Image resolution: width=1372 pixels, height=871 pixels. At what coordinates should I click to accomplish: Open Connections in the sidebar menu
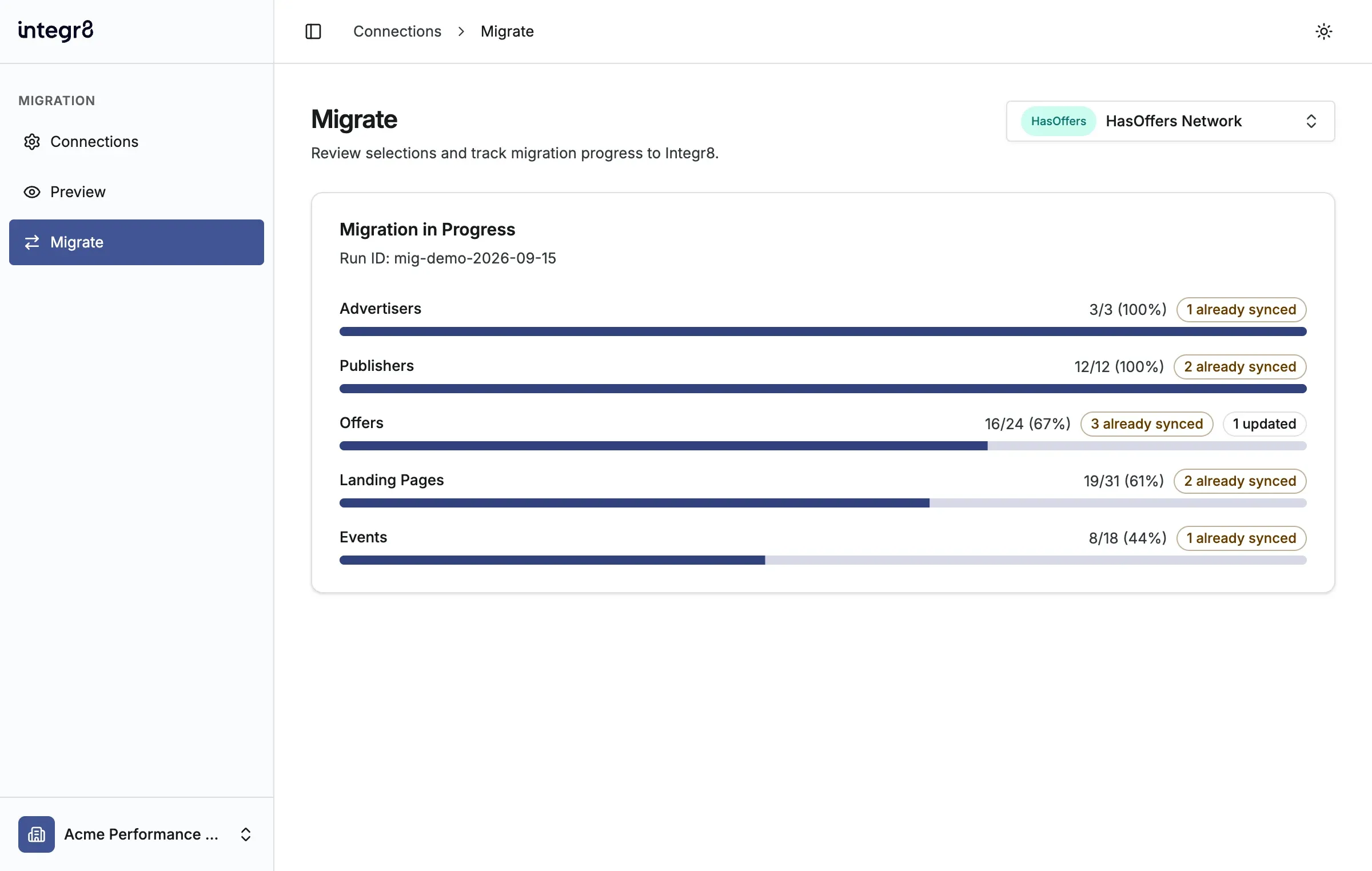[x=137, y=142]
